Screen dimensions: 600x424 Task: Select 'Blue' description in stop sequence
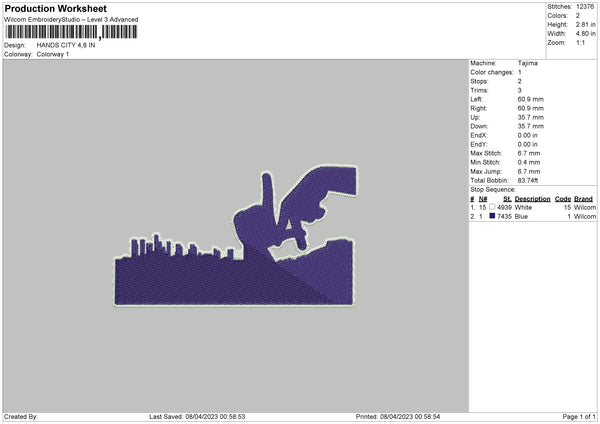point(521,217)
